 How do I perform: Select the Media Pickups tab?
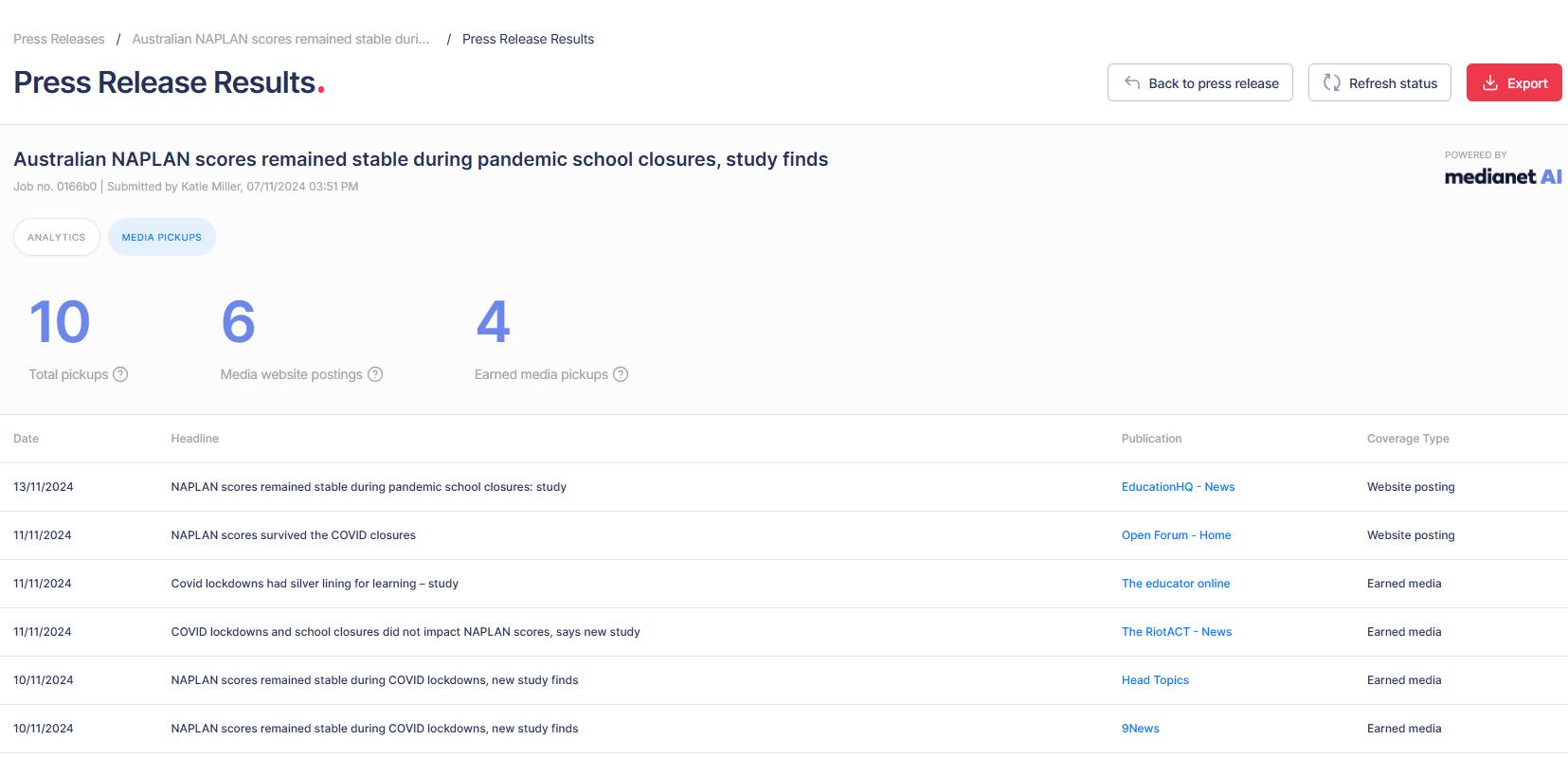[x=162, y=237]
